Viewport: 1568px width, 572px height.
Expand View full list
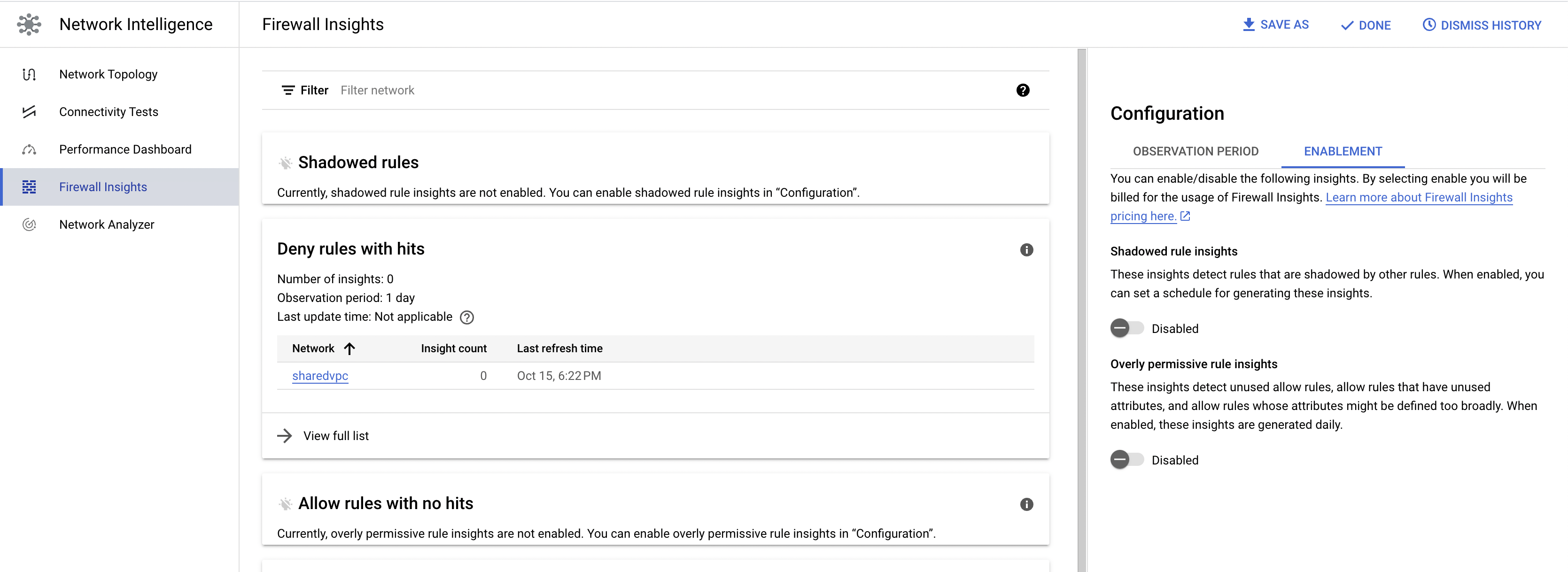[335, 436]
